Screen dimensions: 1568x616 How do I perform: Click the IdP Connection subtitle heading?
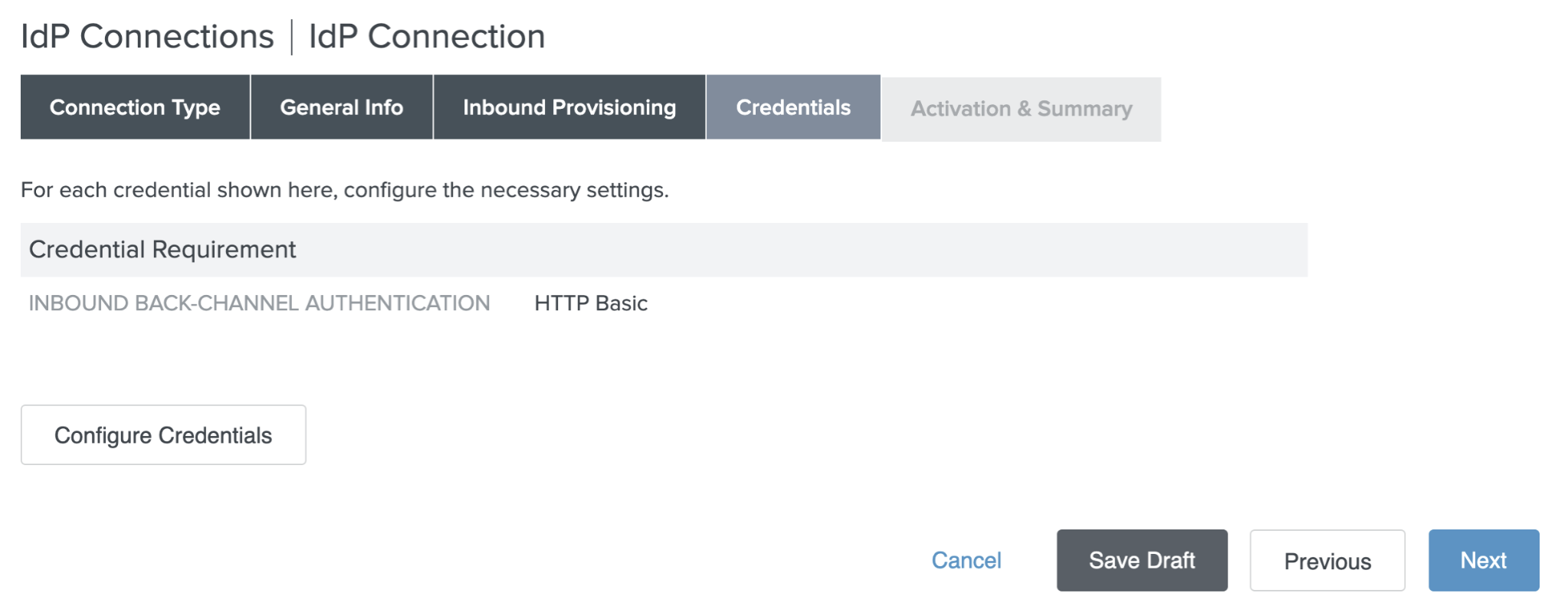tap(427, 37)
